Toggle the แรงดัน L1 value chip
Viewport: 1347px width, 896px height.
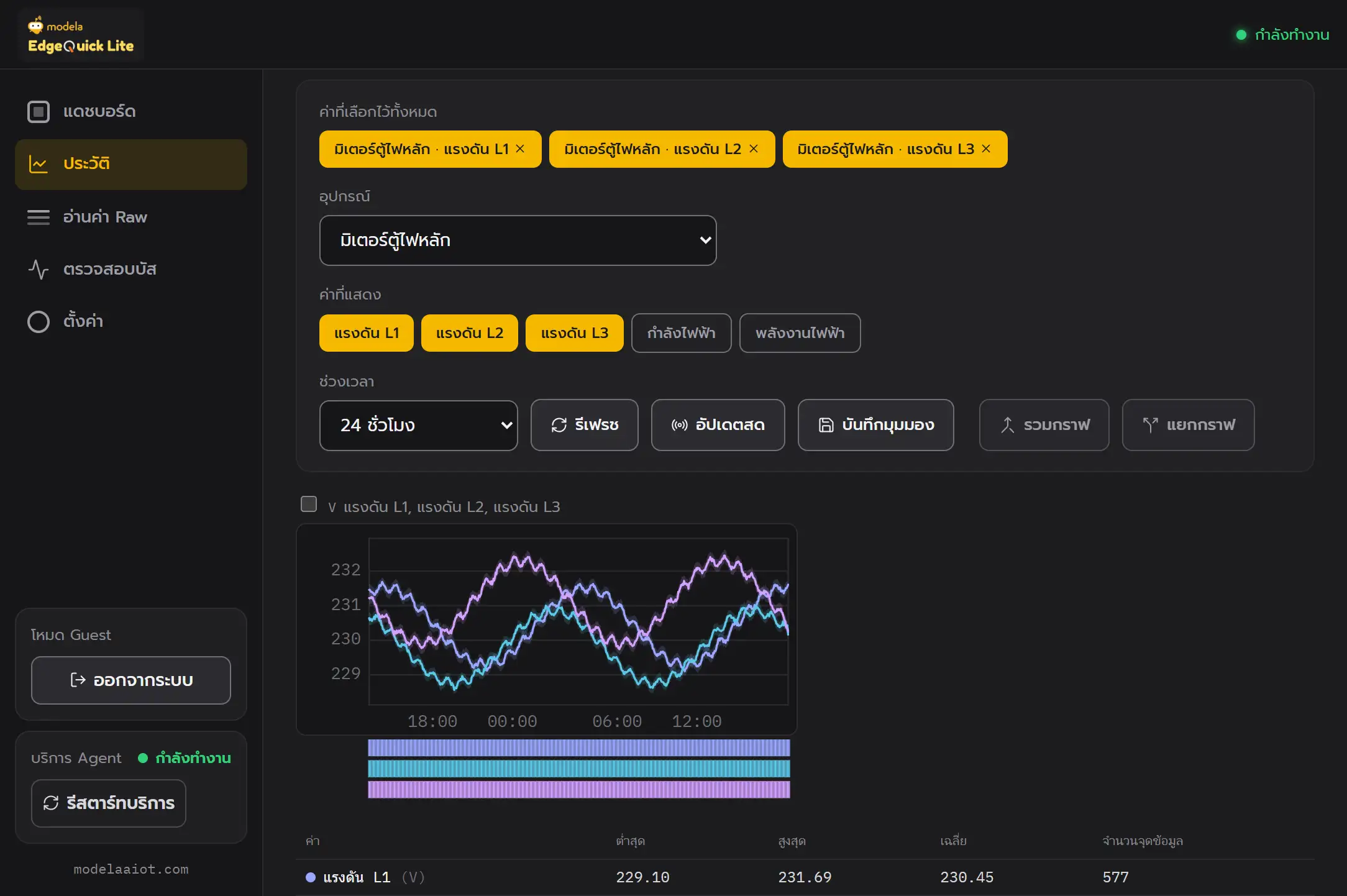click(x=367, y=333)
